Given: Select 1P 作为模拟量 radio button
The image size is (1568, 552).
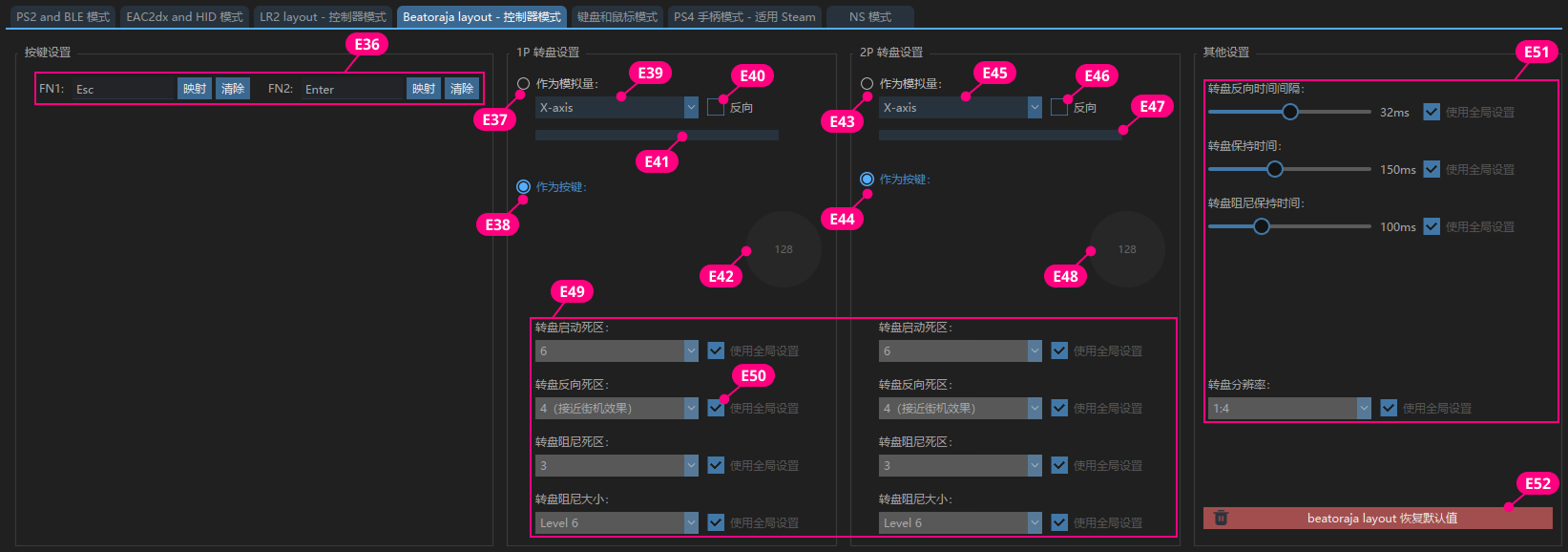Looking at the screenshot, I should 523,84.
